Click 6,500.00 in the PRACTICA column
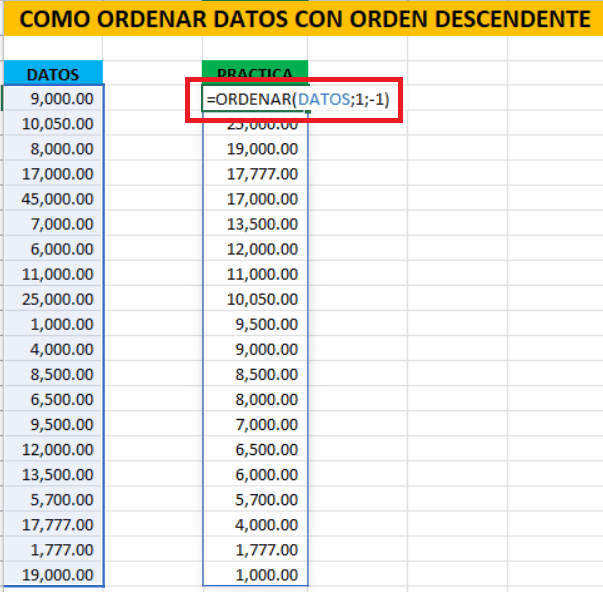The height and width of the screenshot is (592, 603). pyautogui.click(x=255, y=450)
